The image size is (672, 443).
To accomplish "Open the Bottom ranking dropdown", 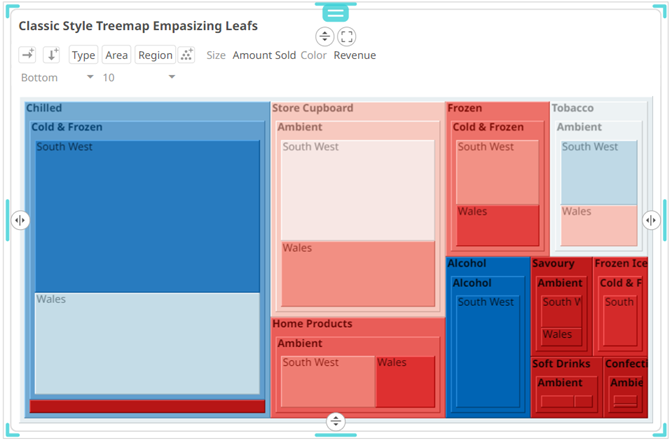I will point(57,78).
